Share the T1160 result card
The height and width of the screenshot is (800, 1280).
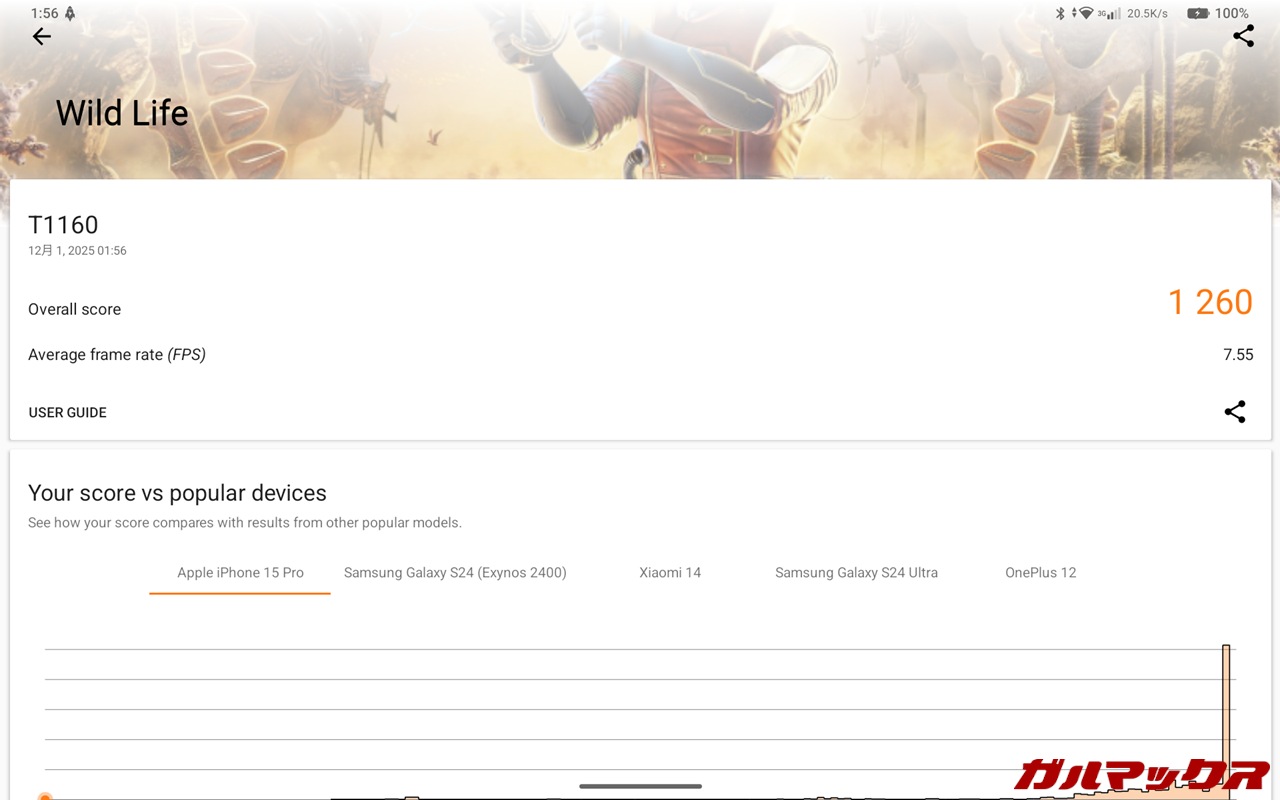pos(1235,412)
